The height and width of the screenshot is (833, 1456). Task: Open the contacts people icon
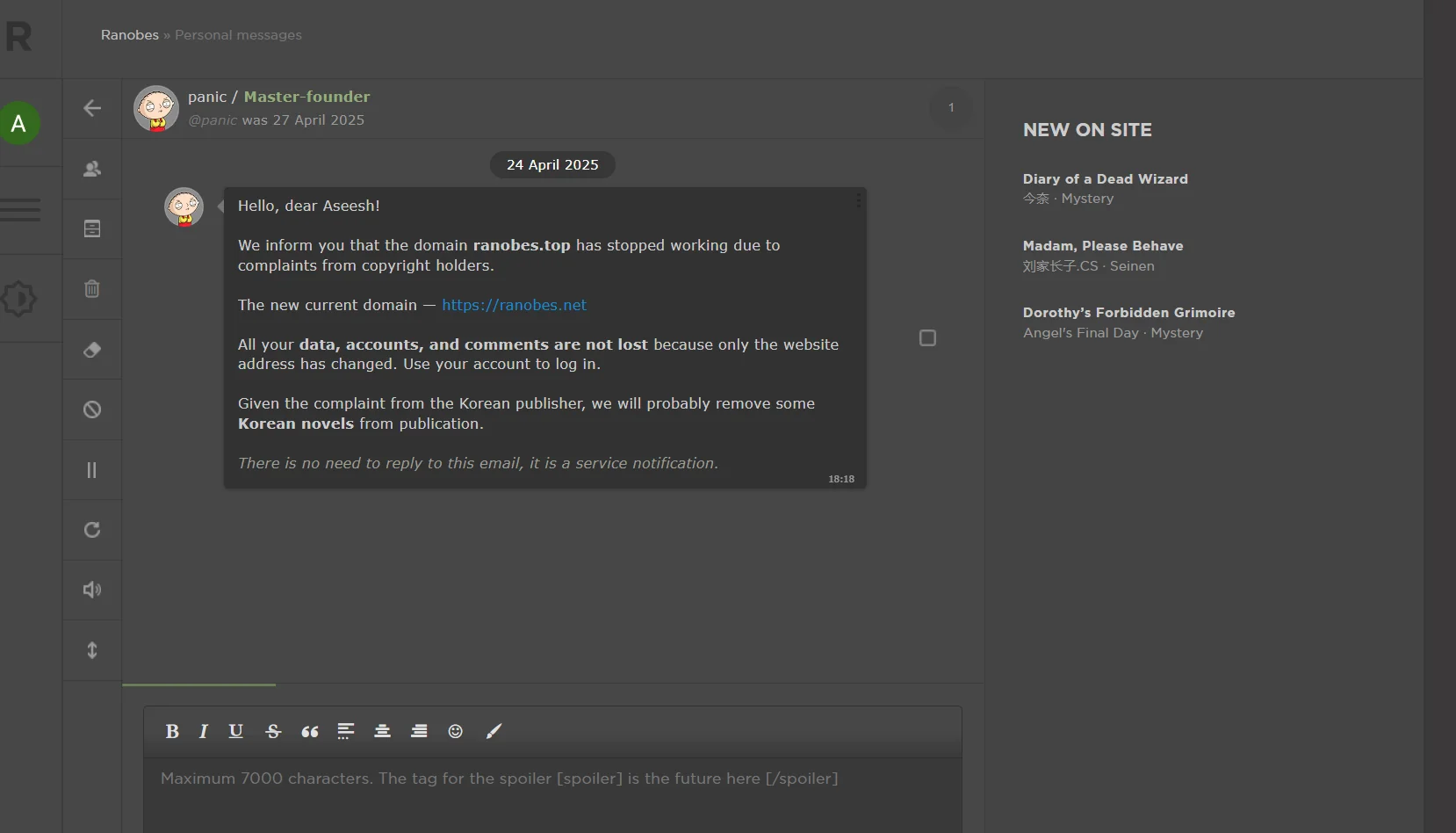[x=92, y=169]
